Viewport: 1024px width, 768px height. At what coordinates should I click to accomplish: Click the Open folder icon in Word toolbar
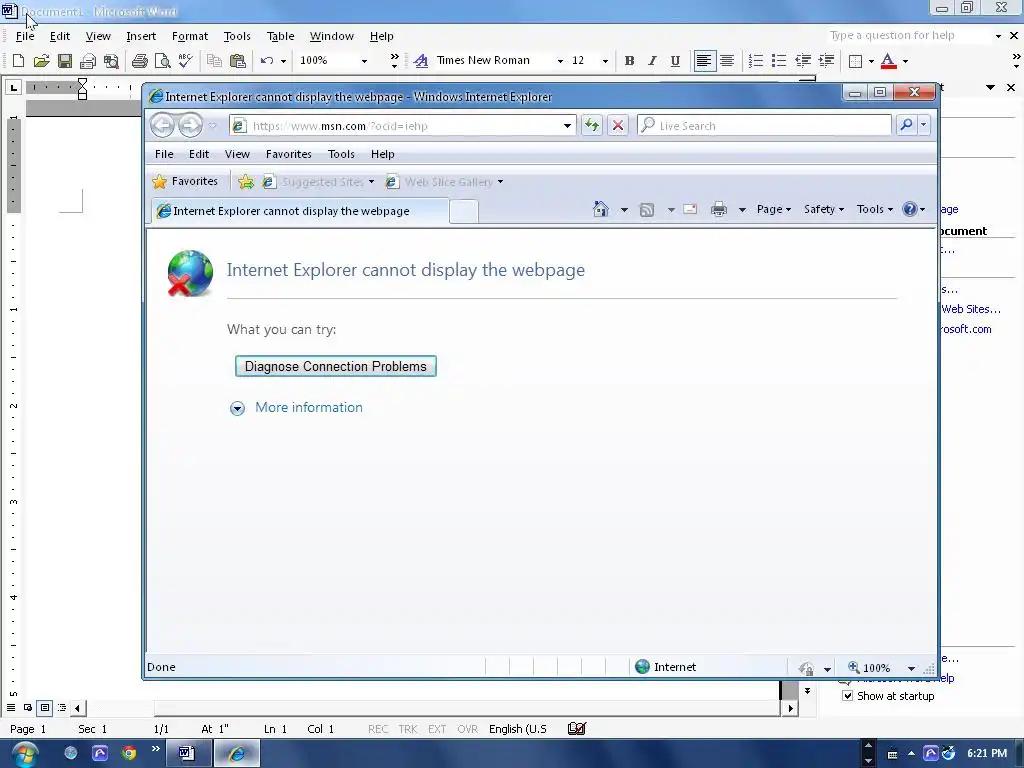(x=41, y=61)
